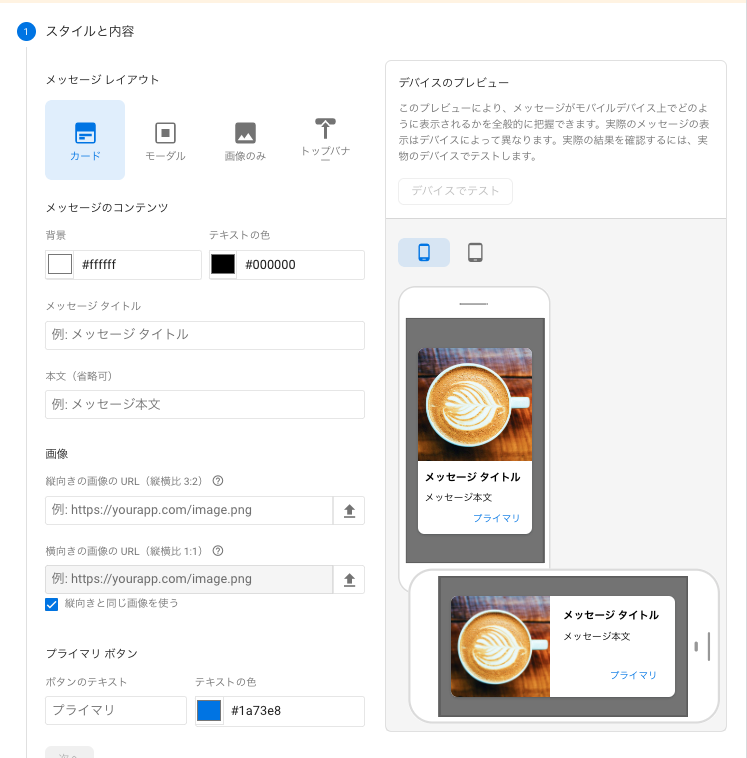
Task: Click the 本文 message body input field
Action: 205,404
